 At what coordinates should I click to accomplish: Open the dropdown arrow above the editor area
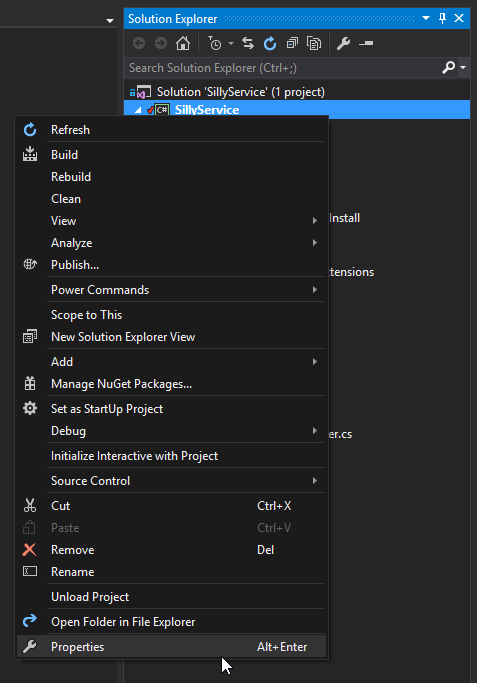tap(110, 20)
